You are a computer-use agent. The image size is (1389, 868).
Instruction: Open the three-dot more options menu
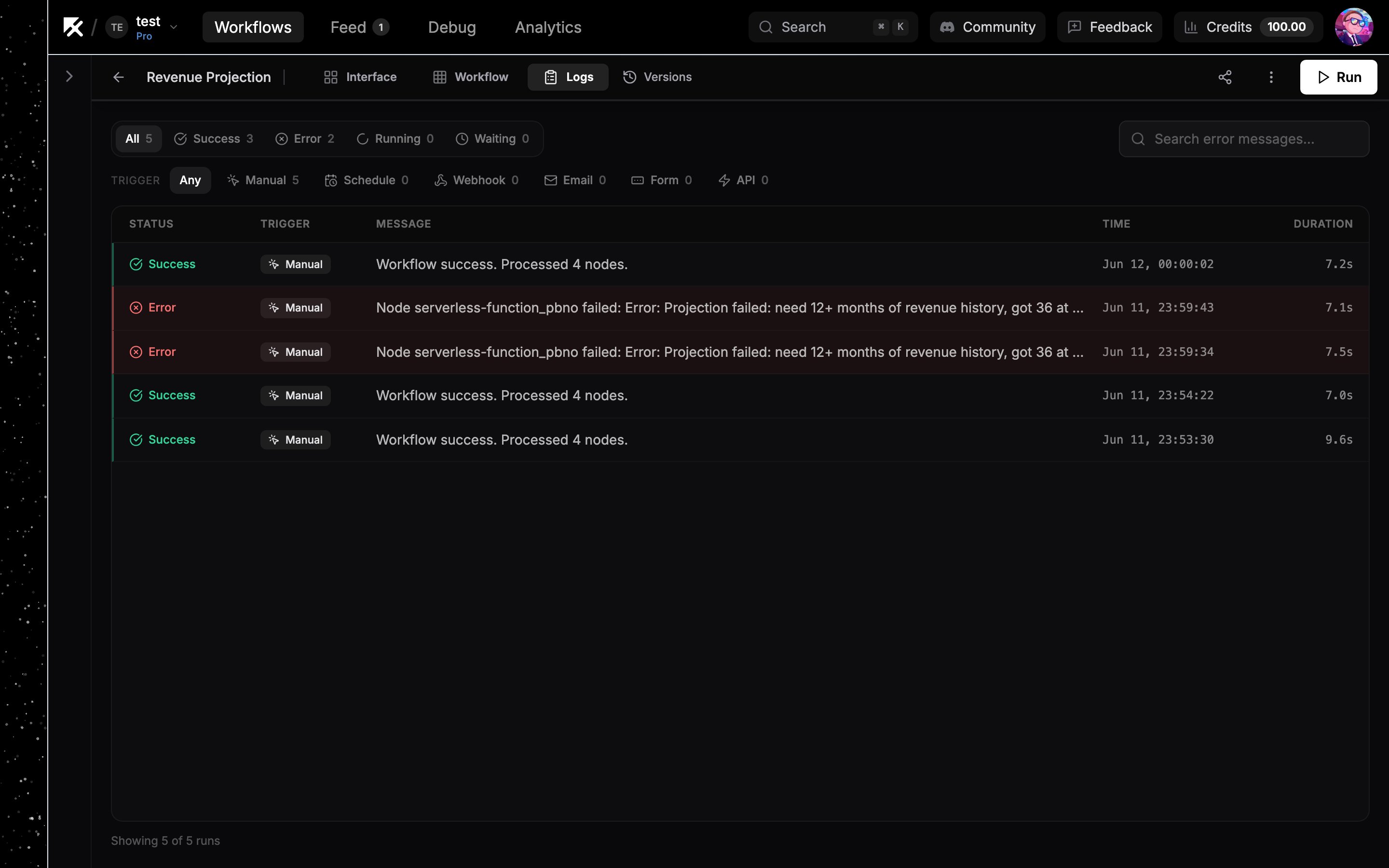point(1271,77)
